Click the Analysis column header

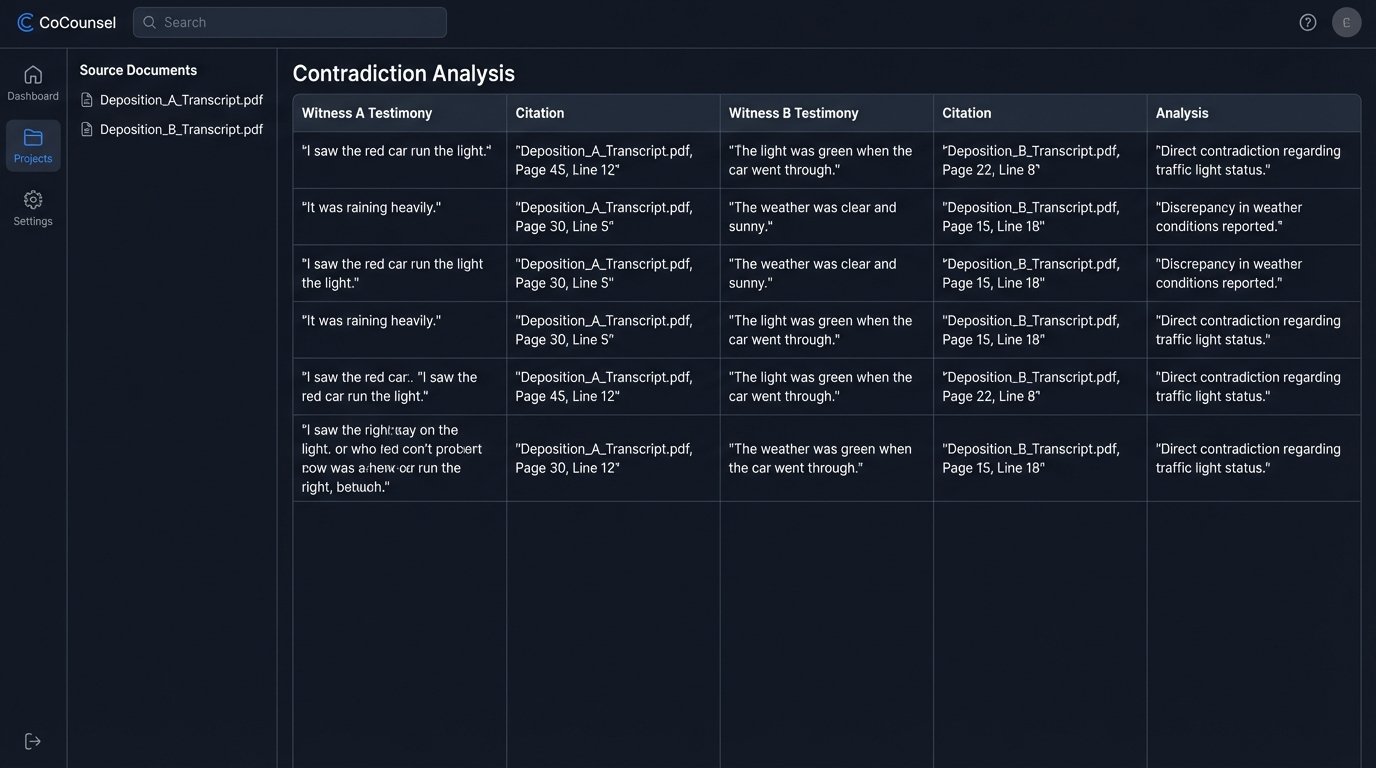pyautogui.click(x=1181, y=113)
